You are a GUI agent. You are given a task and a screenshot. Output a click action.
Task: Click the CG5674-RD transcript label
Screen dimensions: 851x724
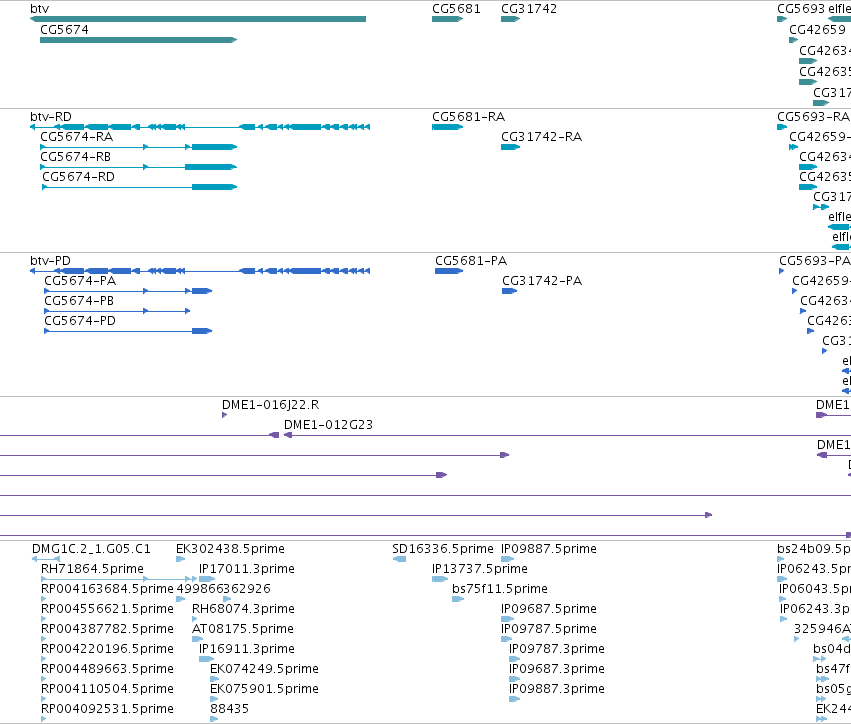point(78,177)
